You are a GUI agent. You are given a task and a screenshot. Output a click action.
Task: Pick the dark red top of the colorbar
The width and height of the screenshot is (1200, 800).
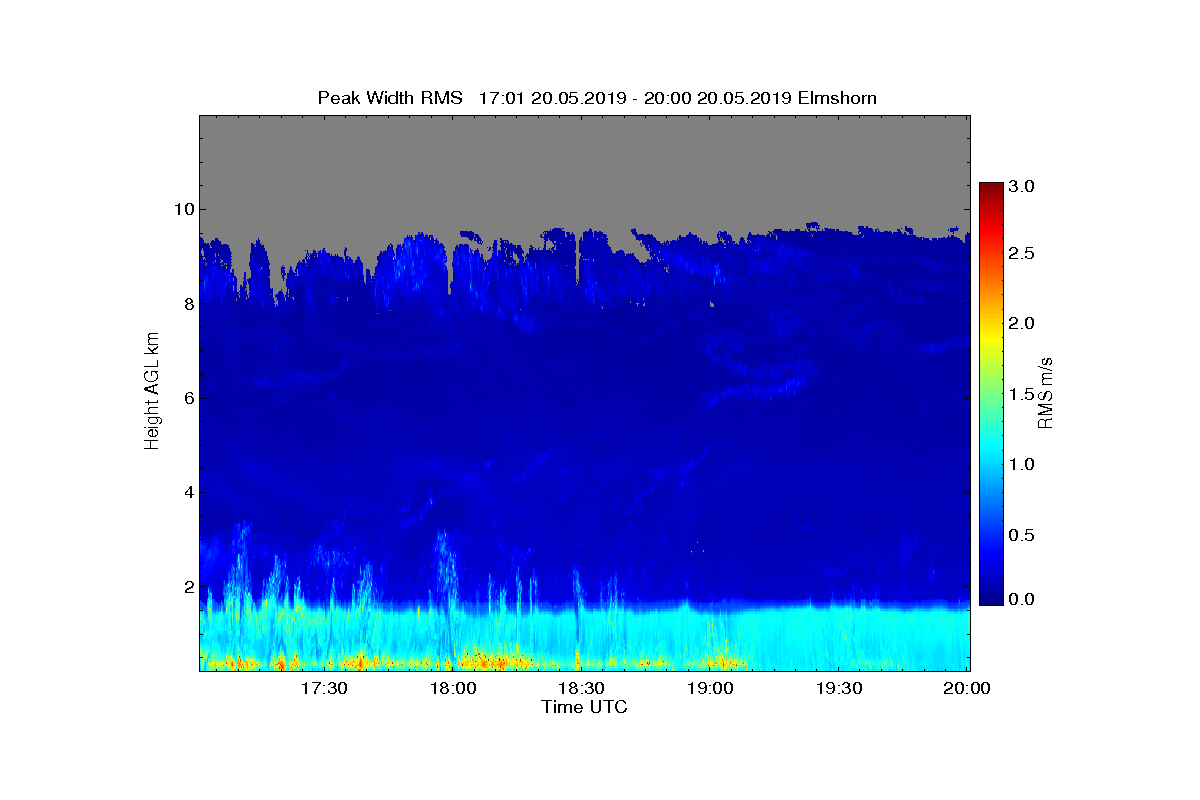coord(991,190)
